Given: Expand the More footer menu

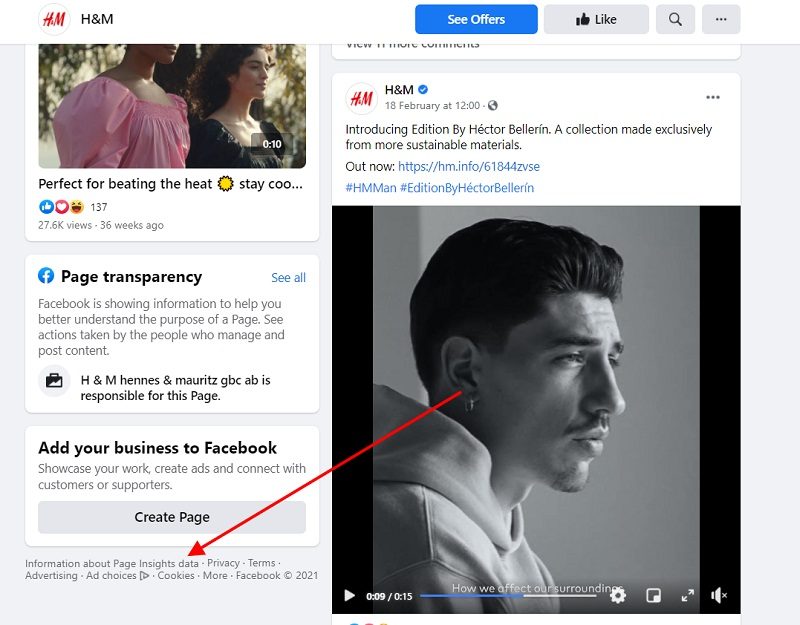Looking at the screenshot, I should (x=215, y=576).
